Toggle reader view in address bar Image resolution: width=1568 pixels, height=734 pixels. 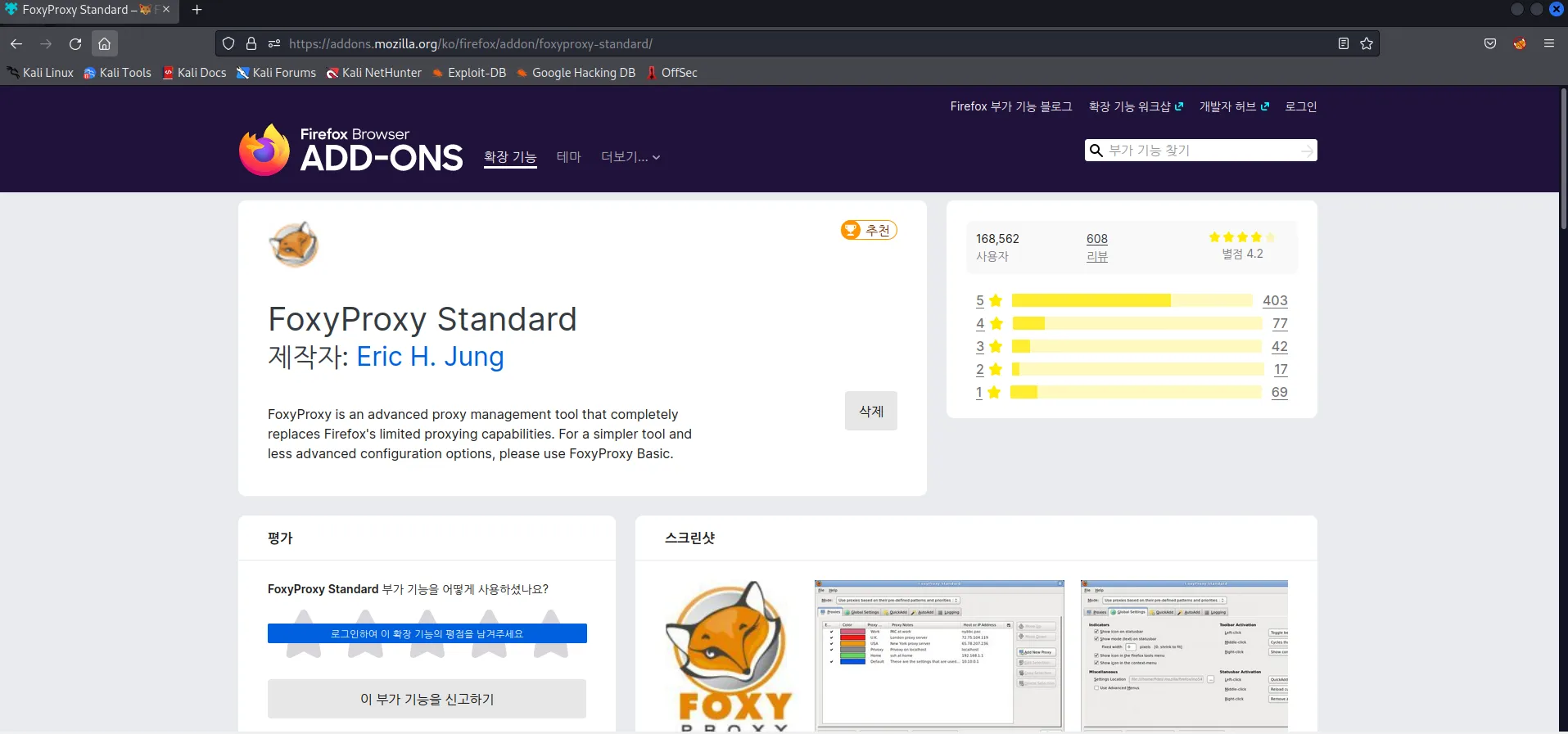pos(1344,43)
